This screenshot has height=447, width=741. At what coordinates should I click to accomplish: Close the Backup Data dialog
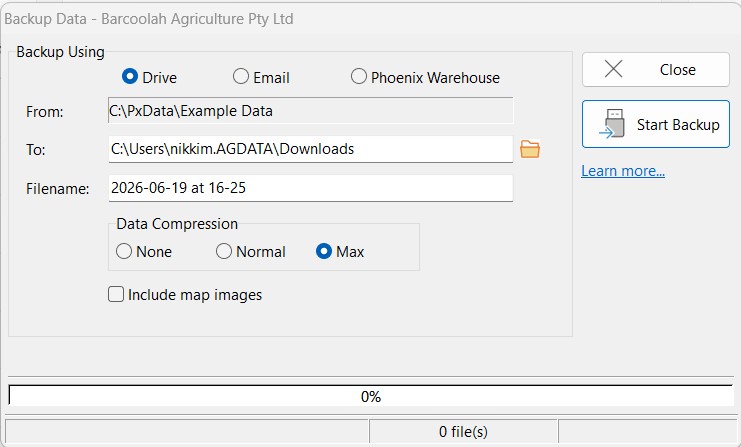click(656, 69)
